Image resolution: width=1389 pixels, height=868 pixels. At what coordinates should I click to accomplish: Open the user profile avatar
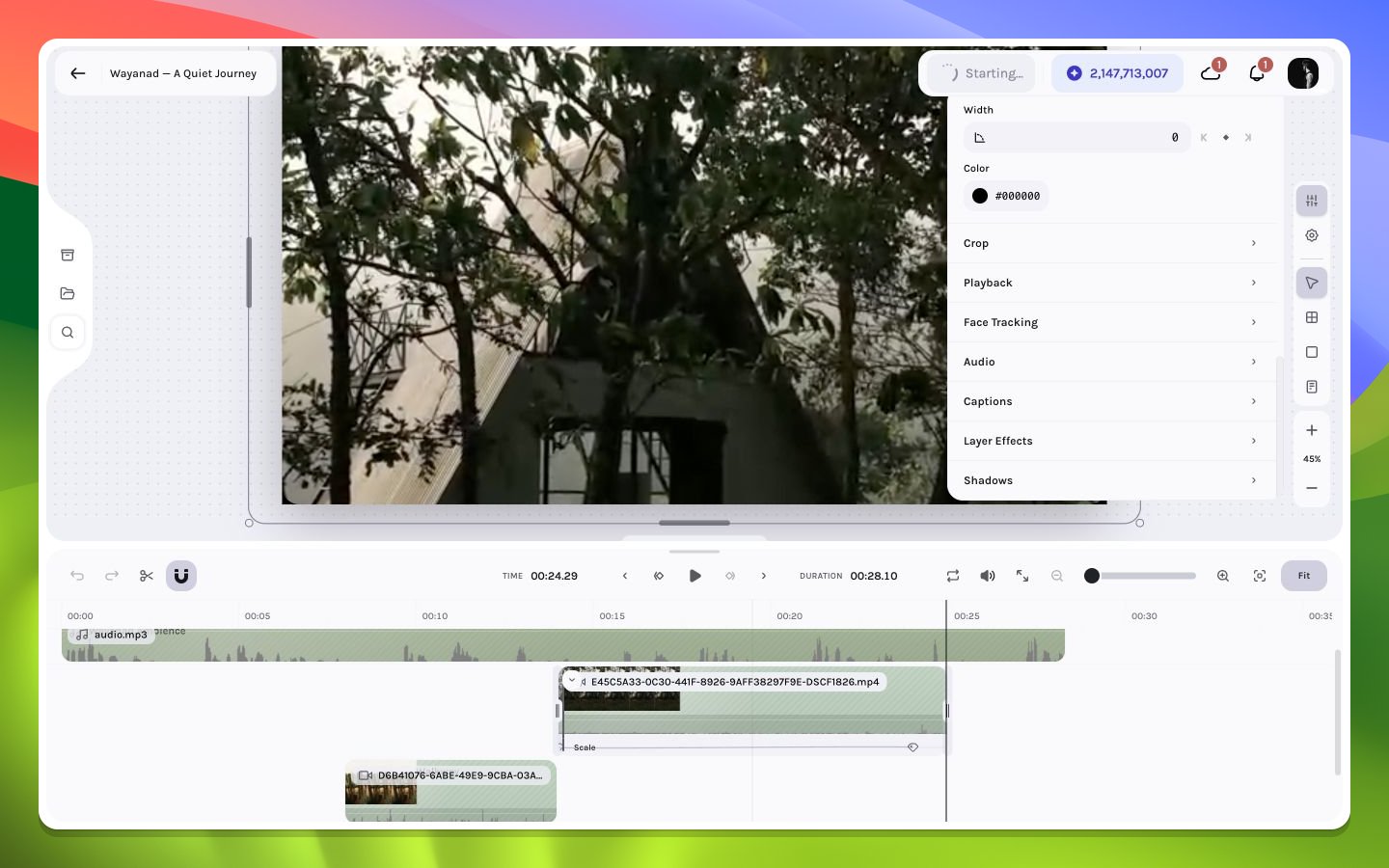pos(1303,73)
